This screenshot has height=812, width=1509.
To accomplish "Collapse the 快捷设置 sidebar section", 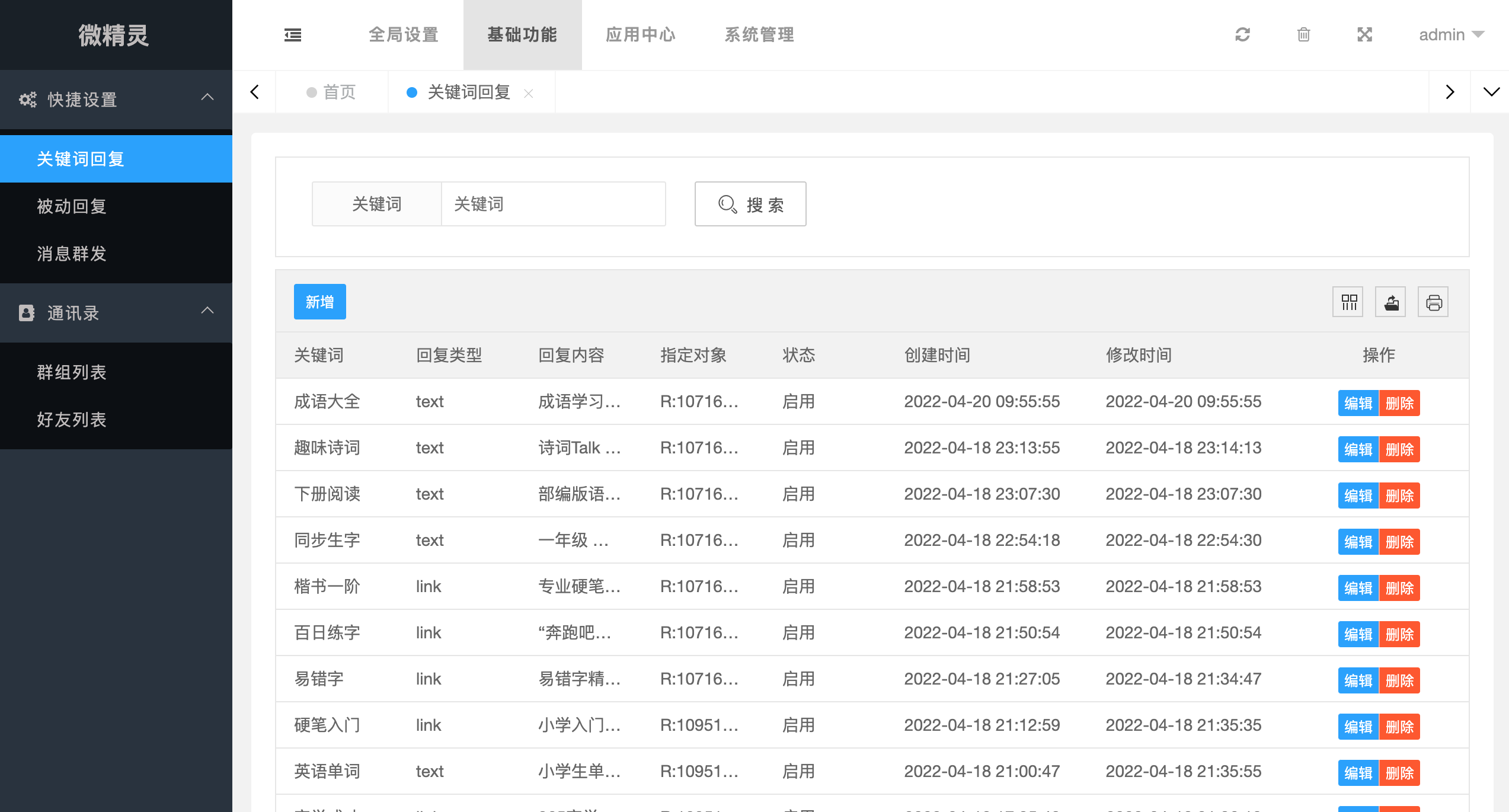I will pyautogui.click(x=207, y=97).
